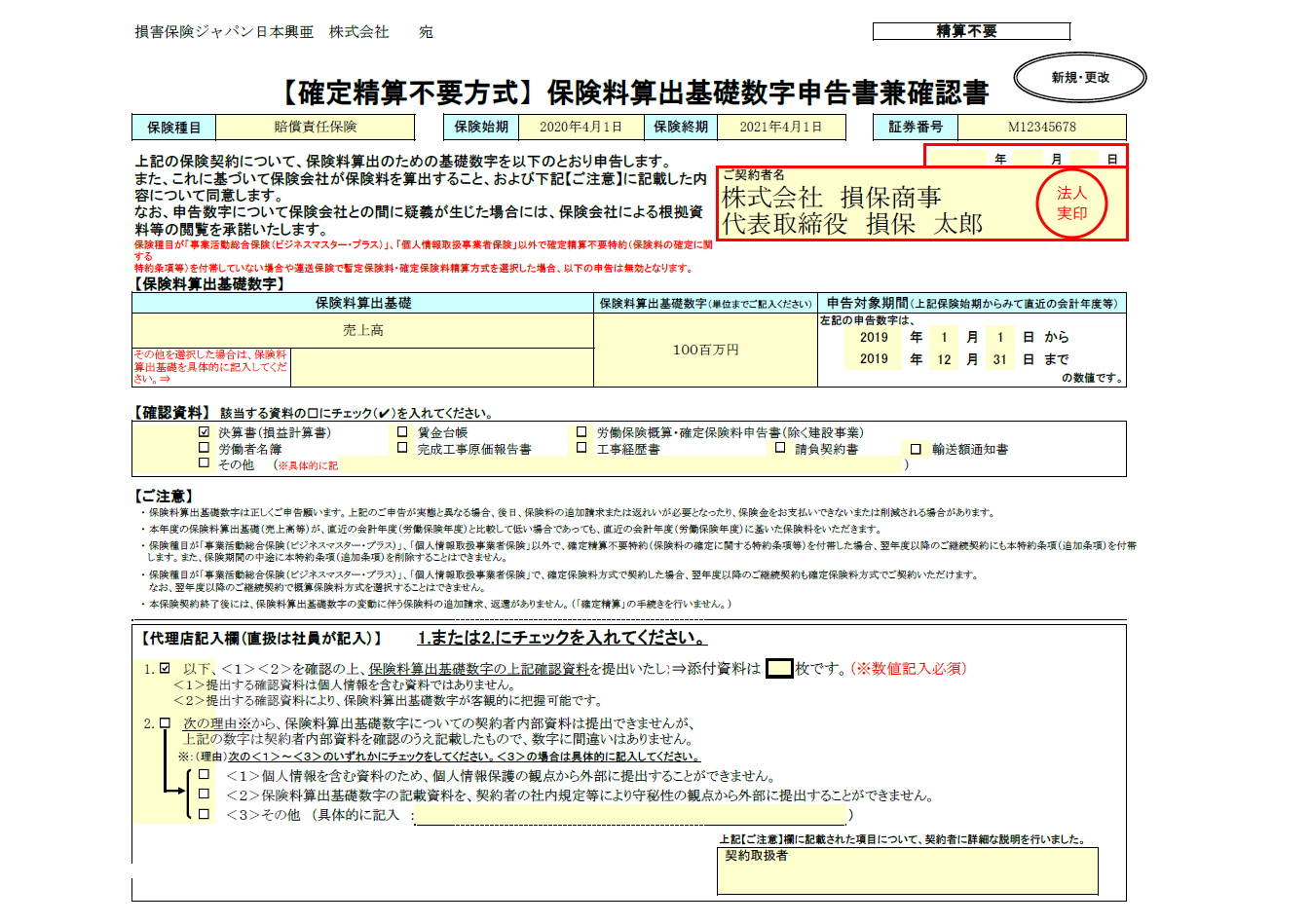
Task: Check the 労働者名簿 checkbox
Action: pos(204,449)
